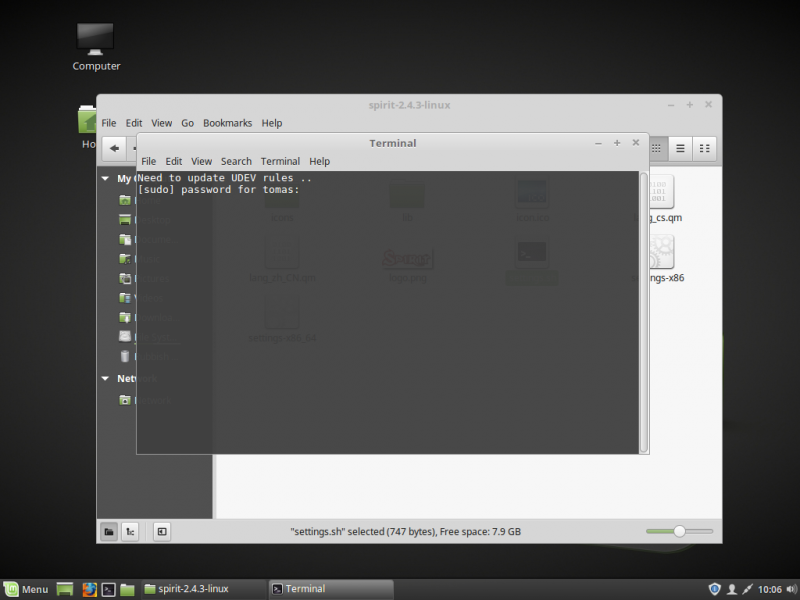Toggle the treeview sidebar button
Viewport: 800px width, 600px height.
point(130,531)
